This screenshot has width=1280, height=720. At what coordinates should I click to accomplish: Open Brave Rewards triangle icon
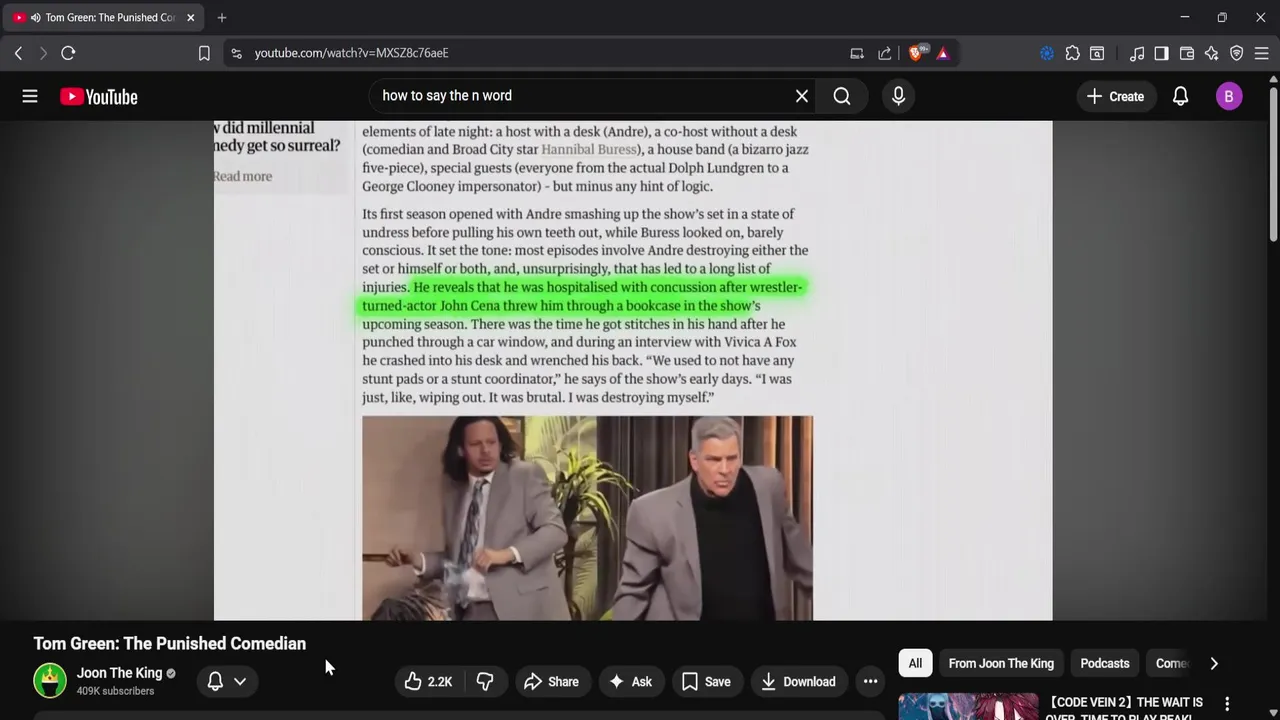click(943, 53)
